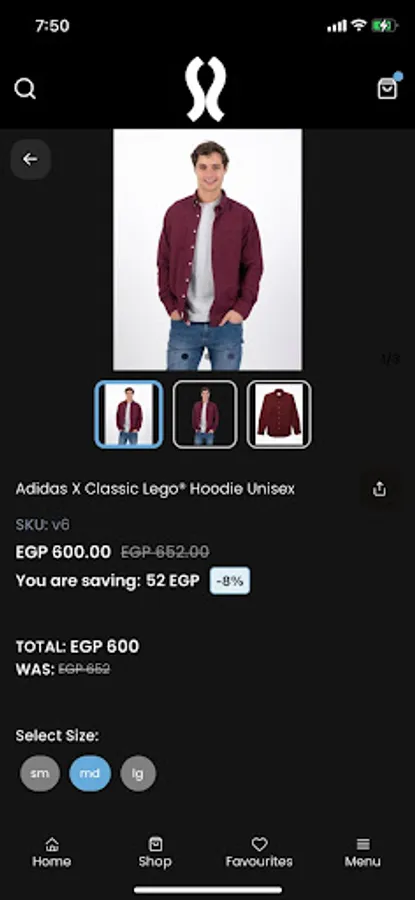The image size is (415, 900).
Task: Tap the Home house icon
Action: click(52, 844)
